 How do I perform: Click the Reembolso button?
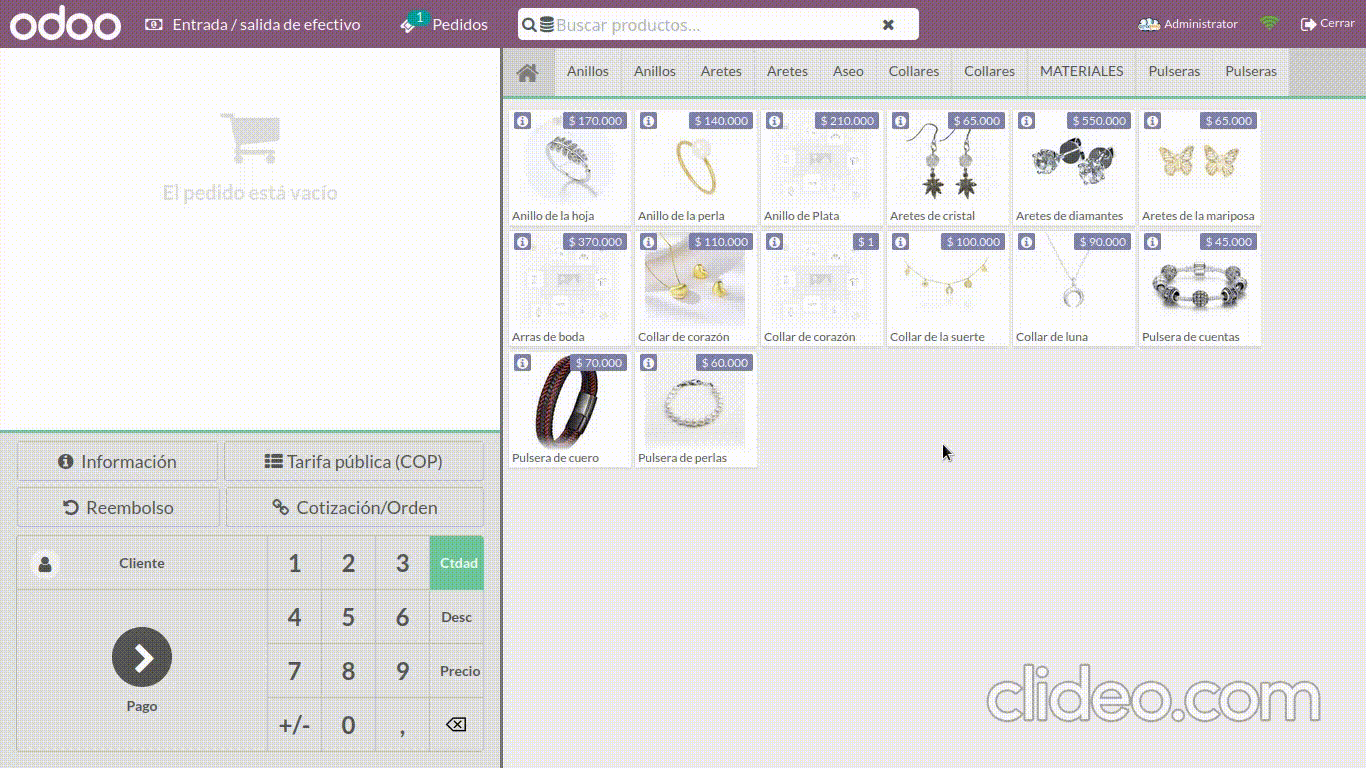(118, 508)
